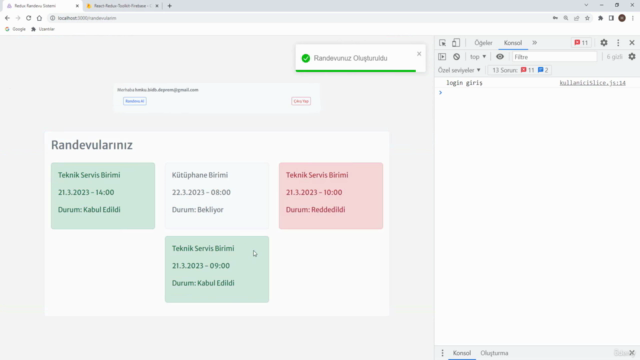This screenshot has height=360, width=640.
Task: Dismiss the Randevunuz Oluşturuldu toast
Action: pyautogui.click(x=419, y=54)
